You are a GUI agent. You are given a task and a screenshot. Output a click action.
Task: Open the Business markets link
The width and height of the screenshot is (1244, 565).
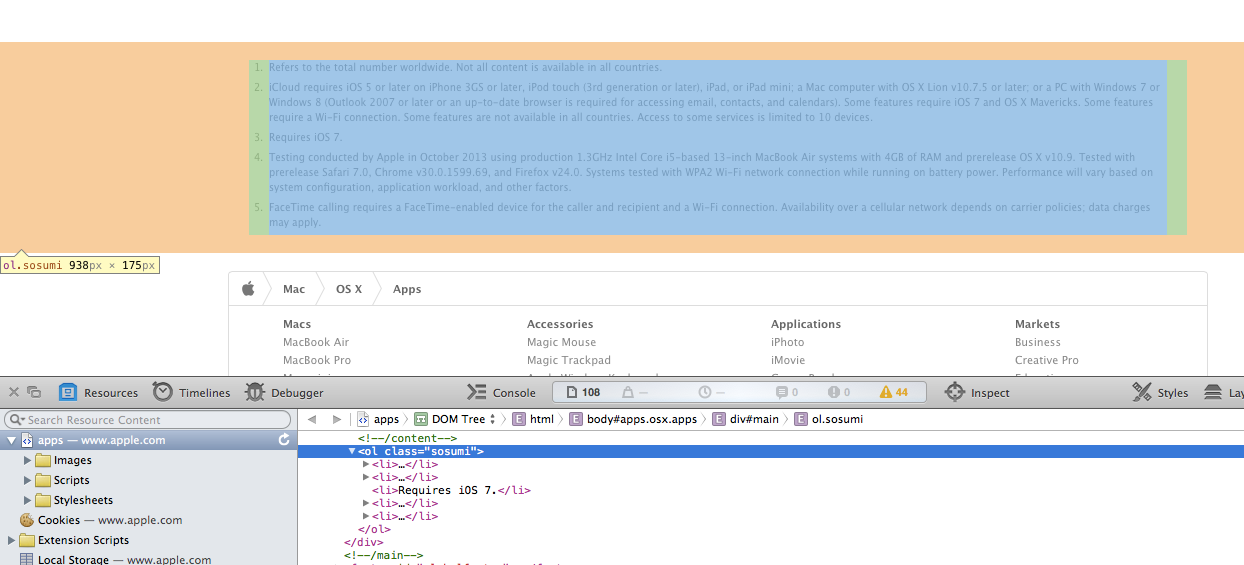point(1038,342)
